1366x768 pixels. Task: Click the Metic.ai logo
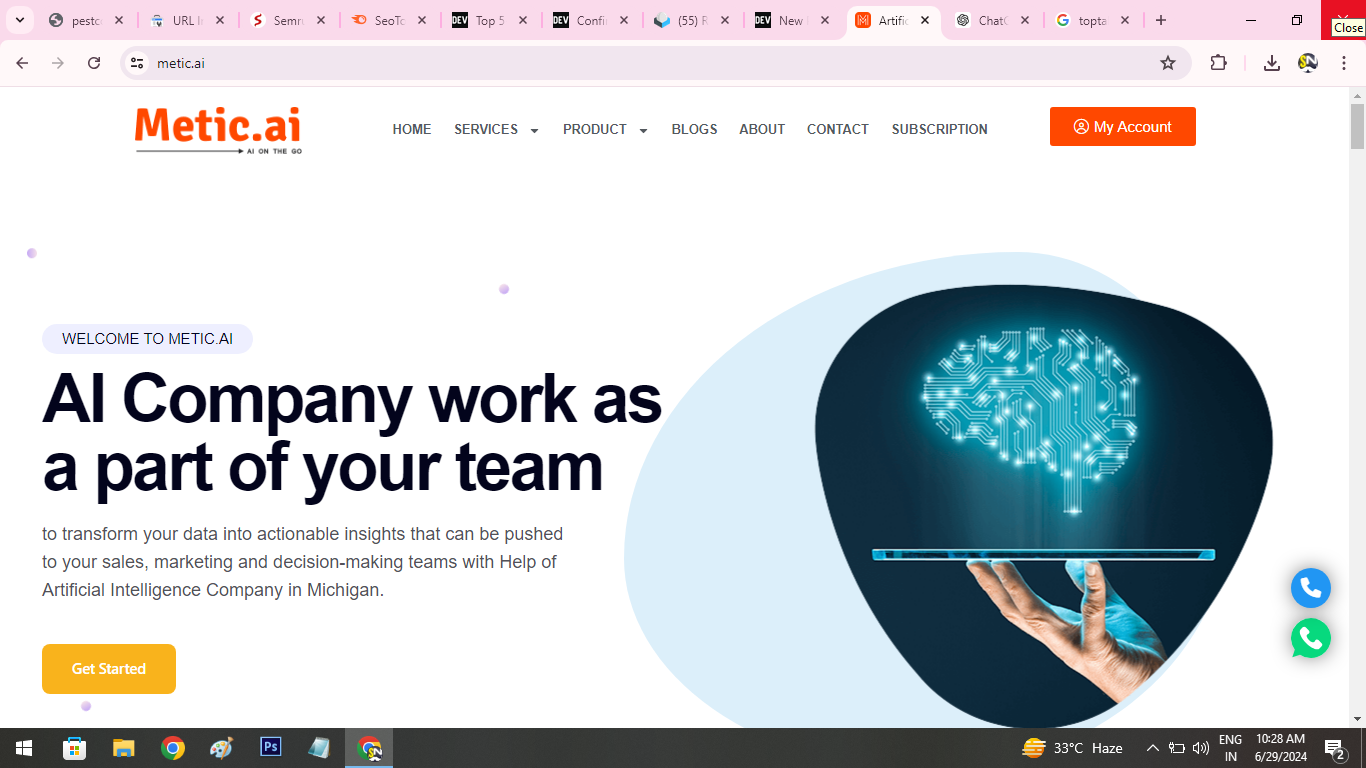click(218, 130)
